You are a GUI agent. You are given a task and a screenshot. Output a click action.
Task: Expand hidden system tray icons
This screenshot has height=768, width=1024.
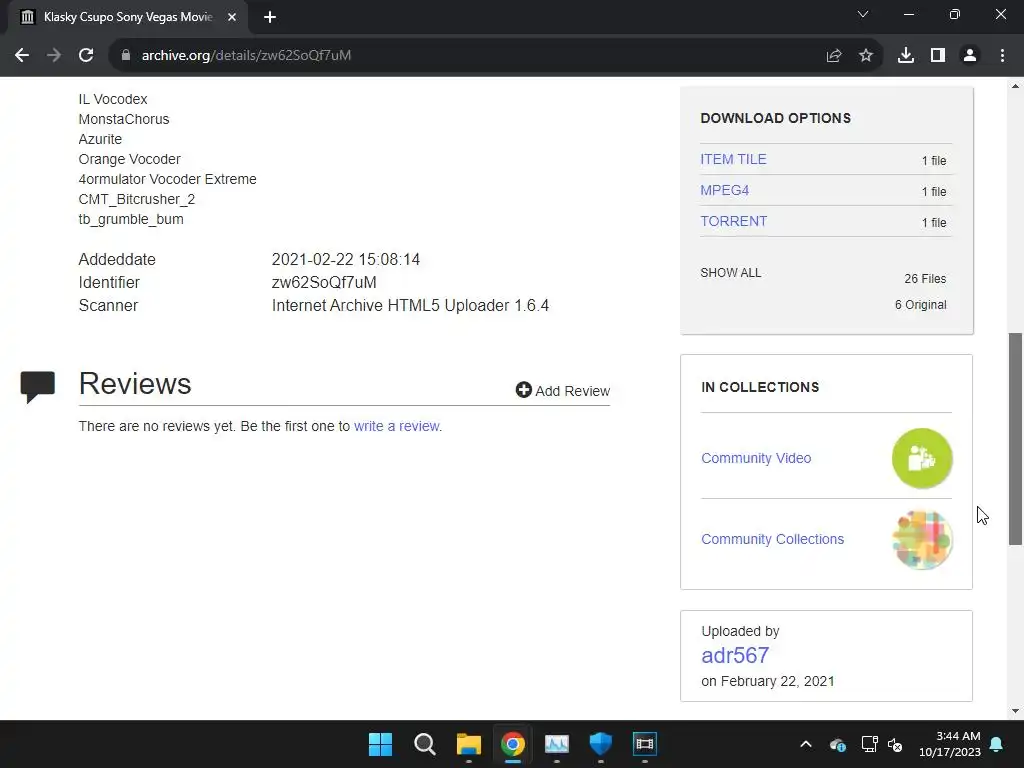806,744
